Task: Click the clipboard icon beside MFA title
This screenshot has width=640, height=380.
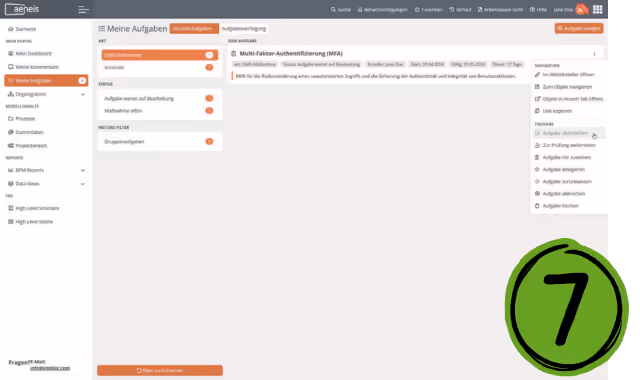Action: click(234, 53)
